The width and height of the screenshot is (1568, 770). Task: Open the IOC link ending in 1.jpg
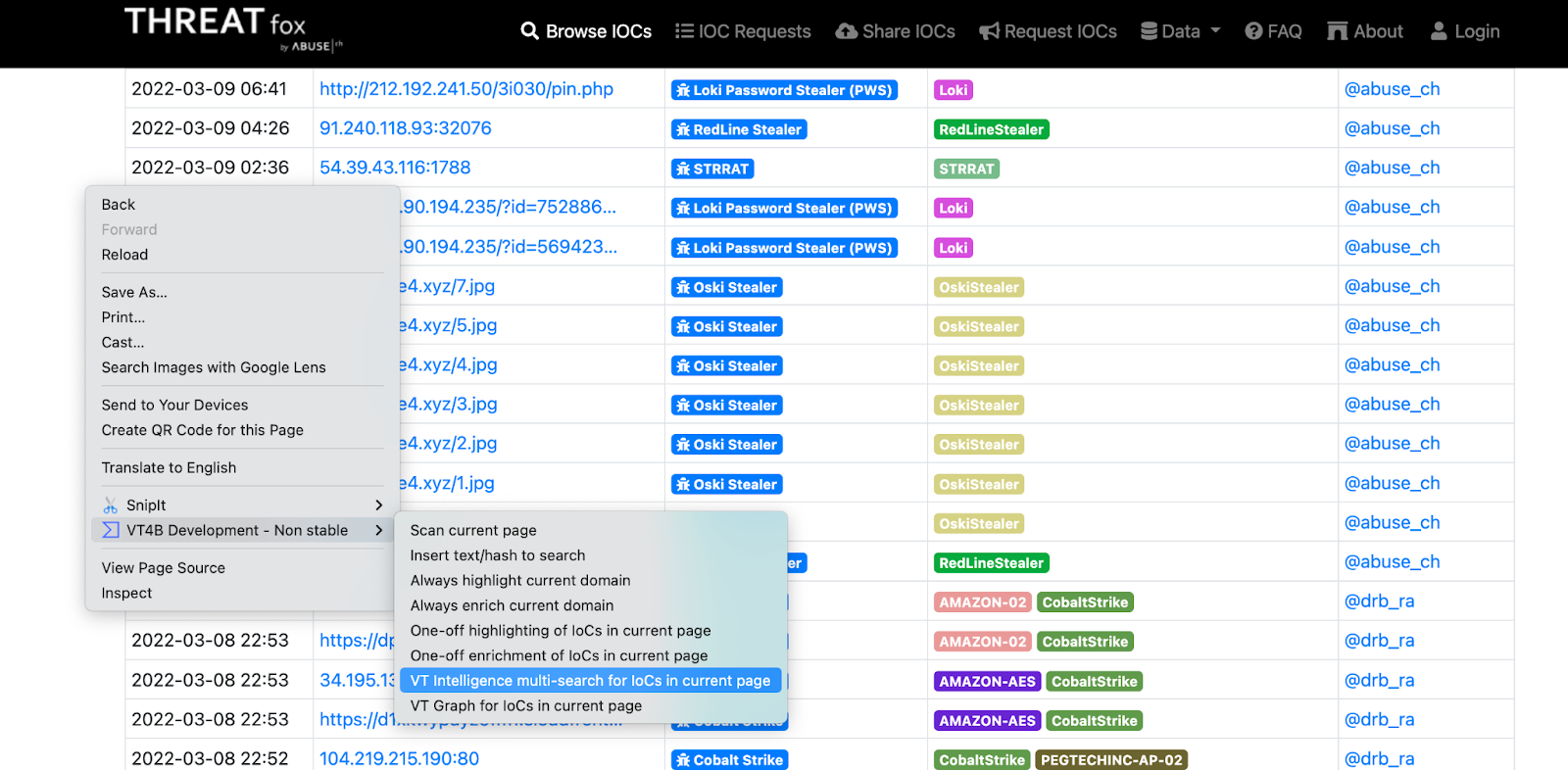[447, 483]
